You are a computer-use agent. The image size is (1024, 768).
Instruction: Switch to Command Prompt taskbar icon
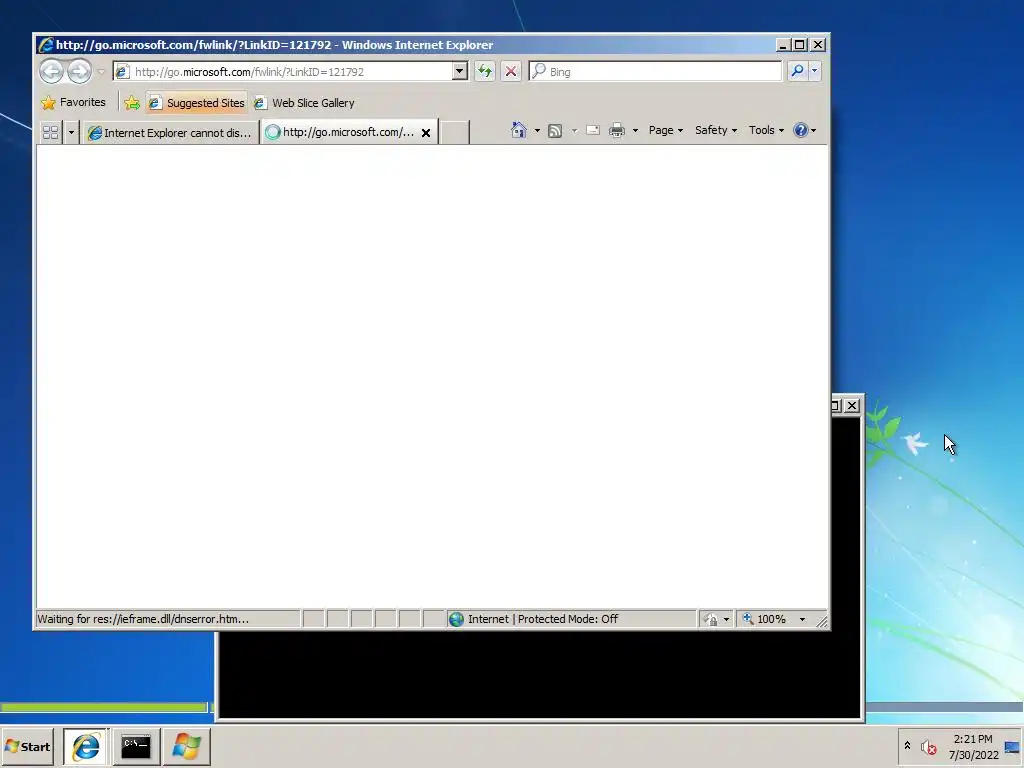tap(136, 746)
